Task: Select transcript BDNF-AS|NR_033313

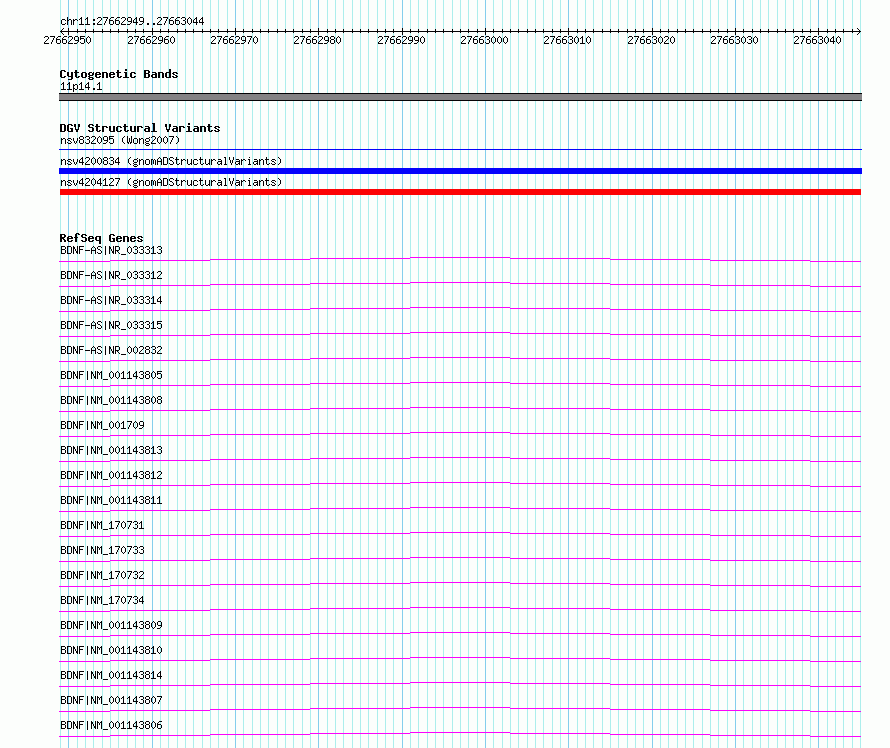Action: pos(111,250)
